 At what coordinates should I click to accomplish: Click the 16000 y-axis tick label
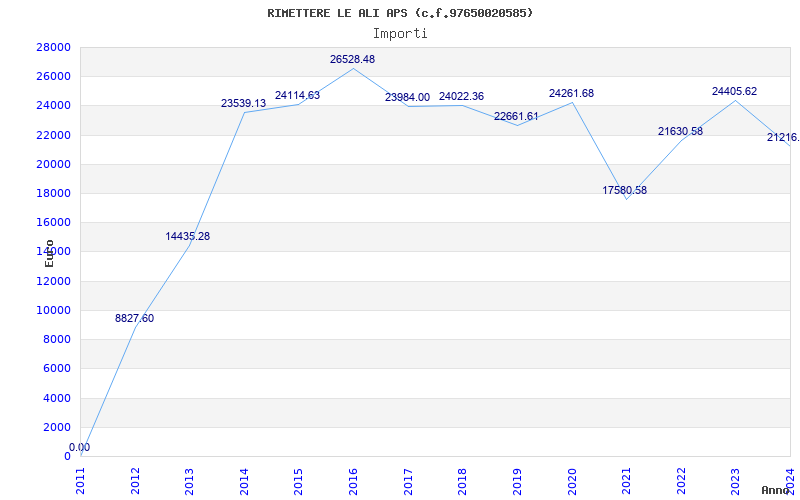pyautogui.click(x=54, y=222)
